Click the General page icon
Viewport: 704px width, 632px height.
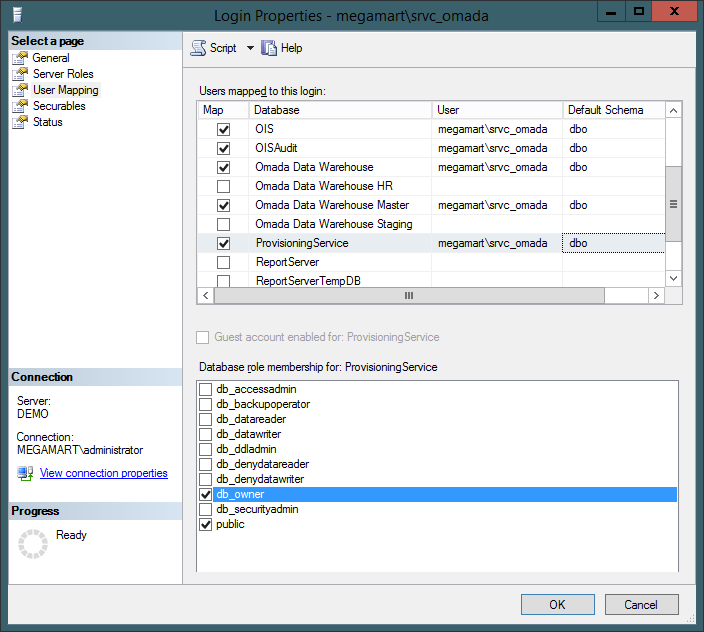click(x=20, y=58)
